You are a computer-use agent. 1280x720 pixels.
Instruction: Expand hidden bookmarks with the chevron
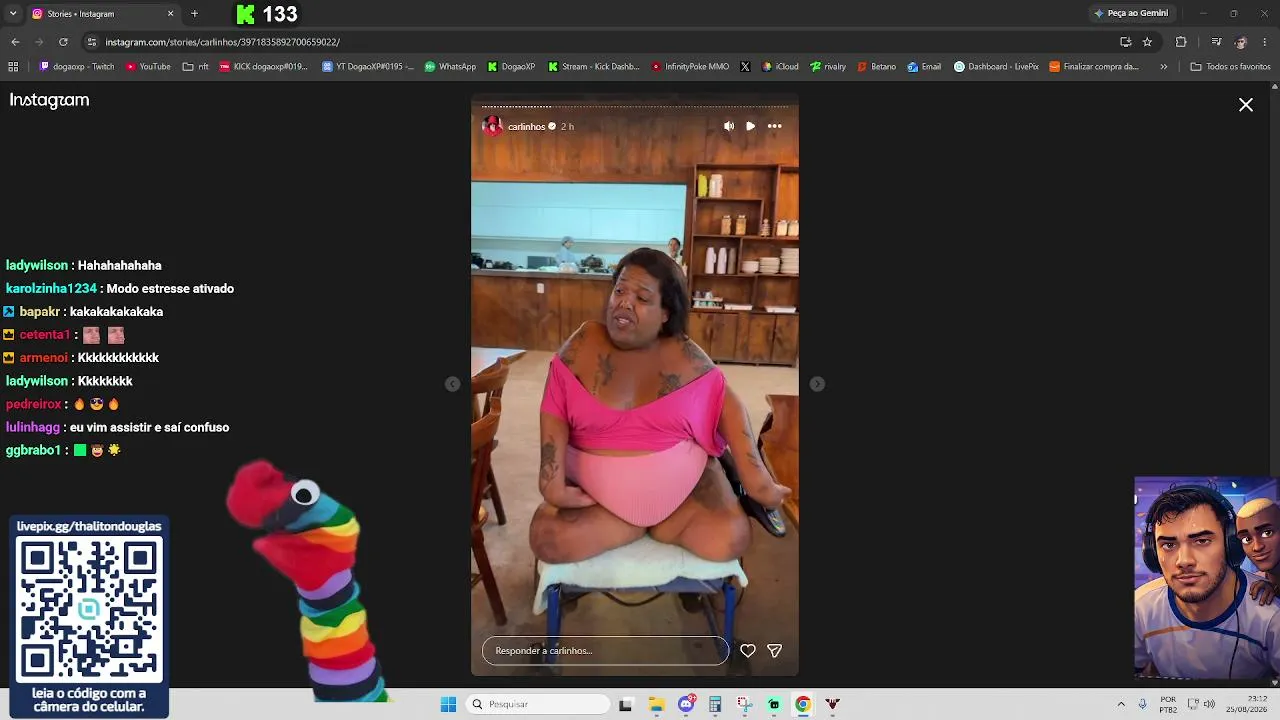pos(1163,67)
